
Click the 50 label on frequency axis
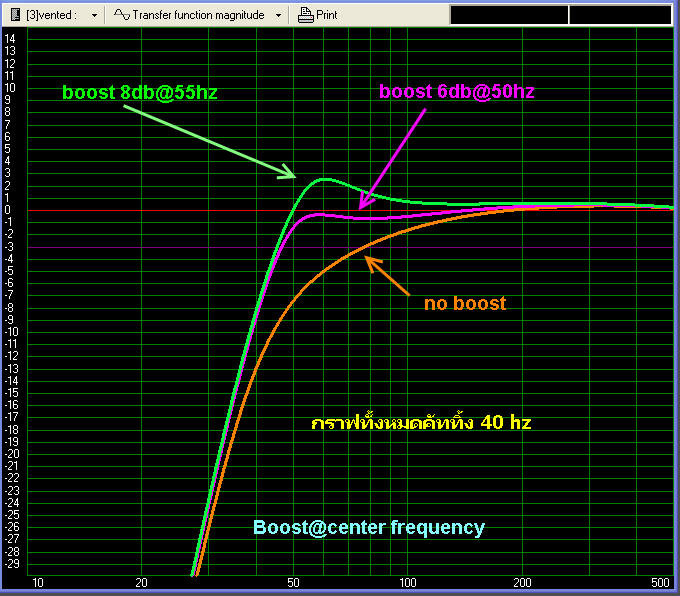pos(294,583)
